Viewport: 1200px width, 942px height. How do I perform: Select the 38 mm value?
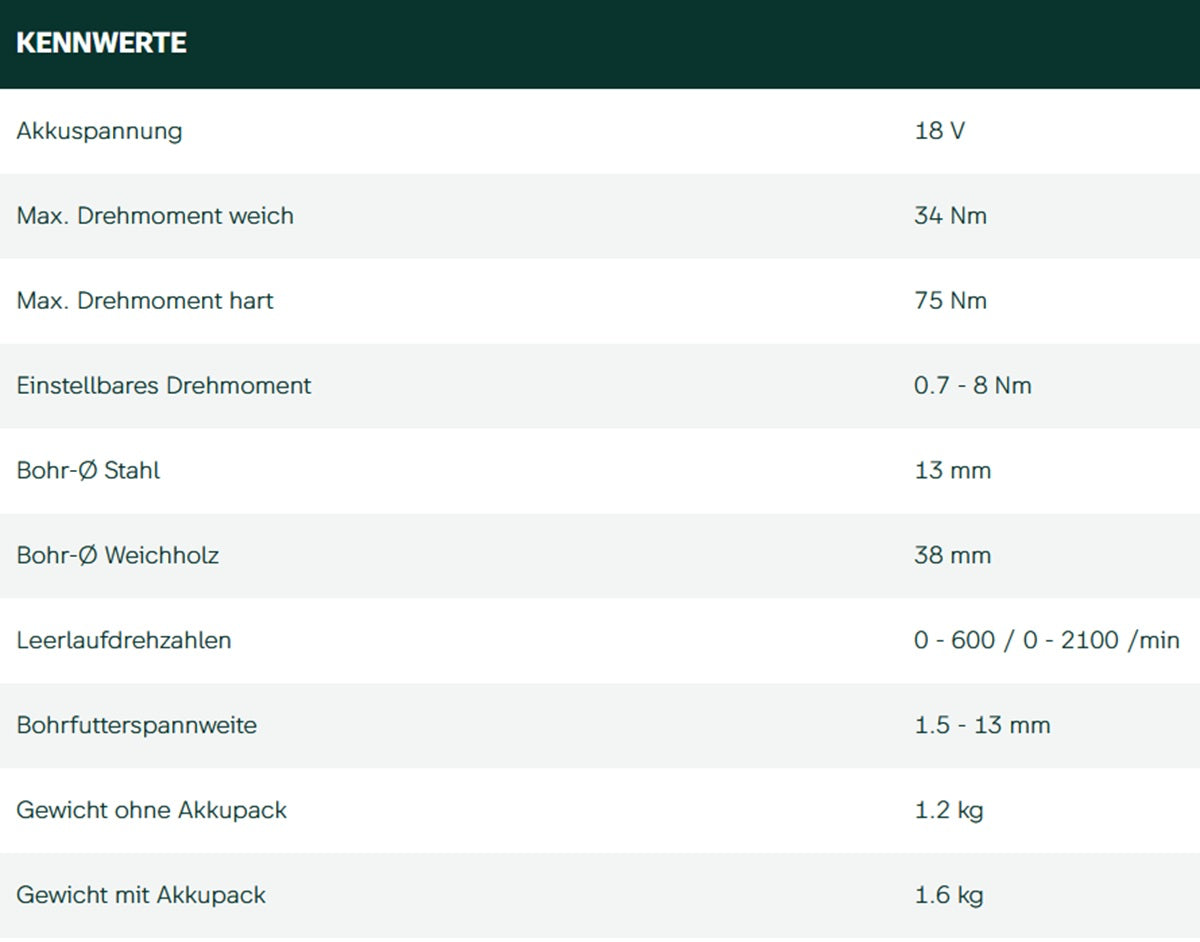pos(952,556)
